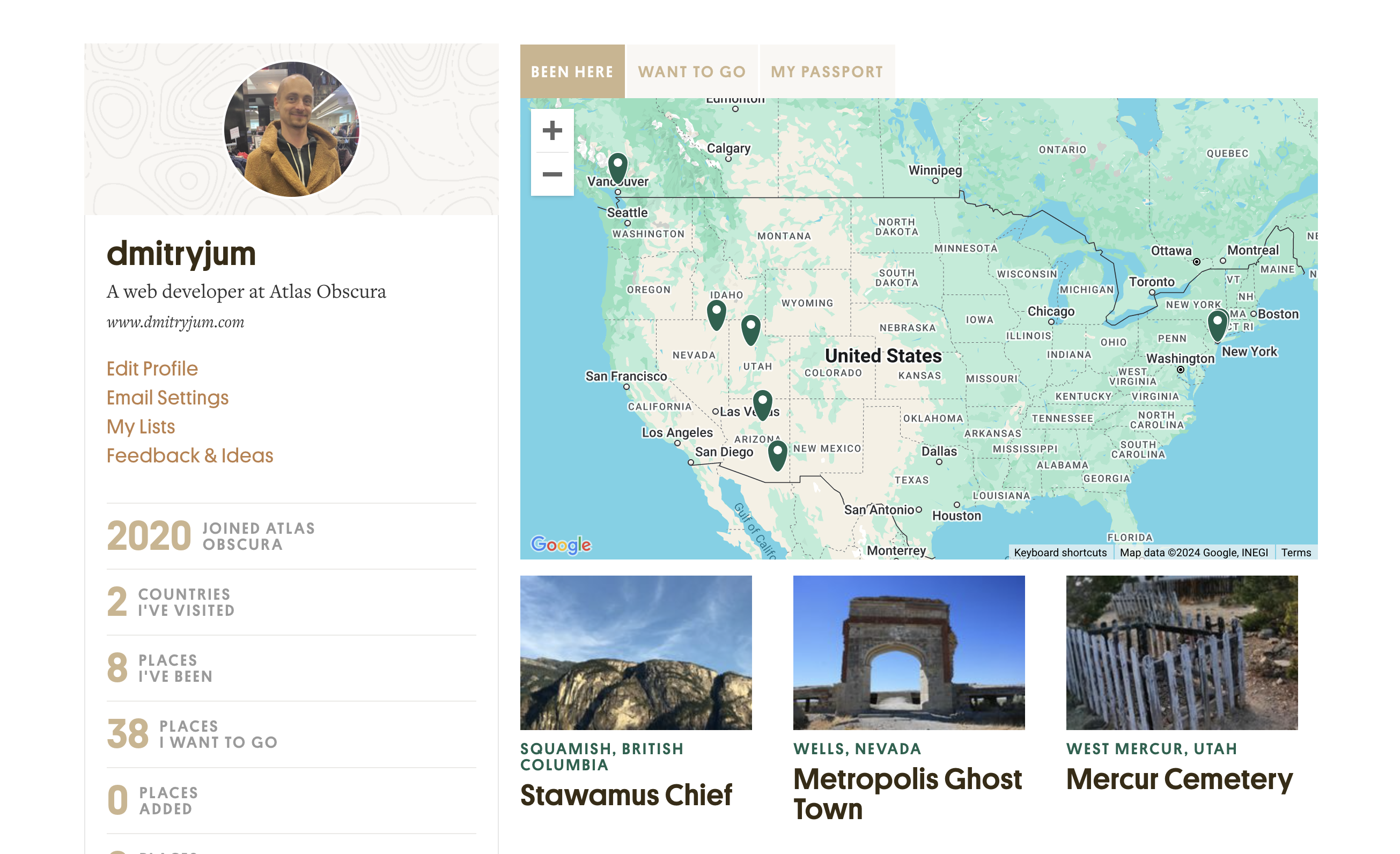Click the Wells, Nevada location label
Screen dimensions: 1400x854
click(857, 748)
